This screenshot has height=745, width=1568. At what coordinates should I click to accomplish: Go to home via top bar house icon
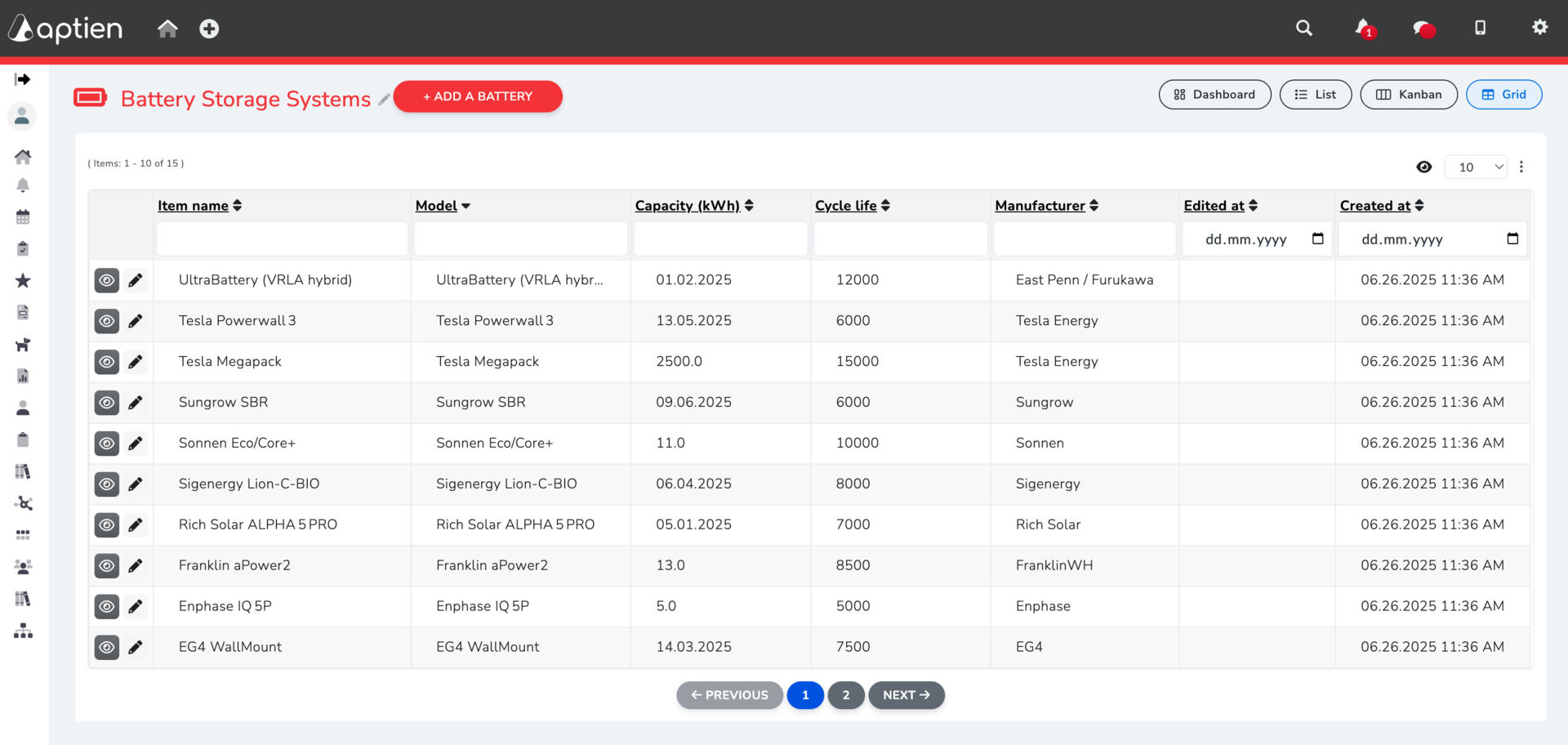coord(167,29)
